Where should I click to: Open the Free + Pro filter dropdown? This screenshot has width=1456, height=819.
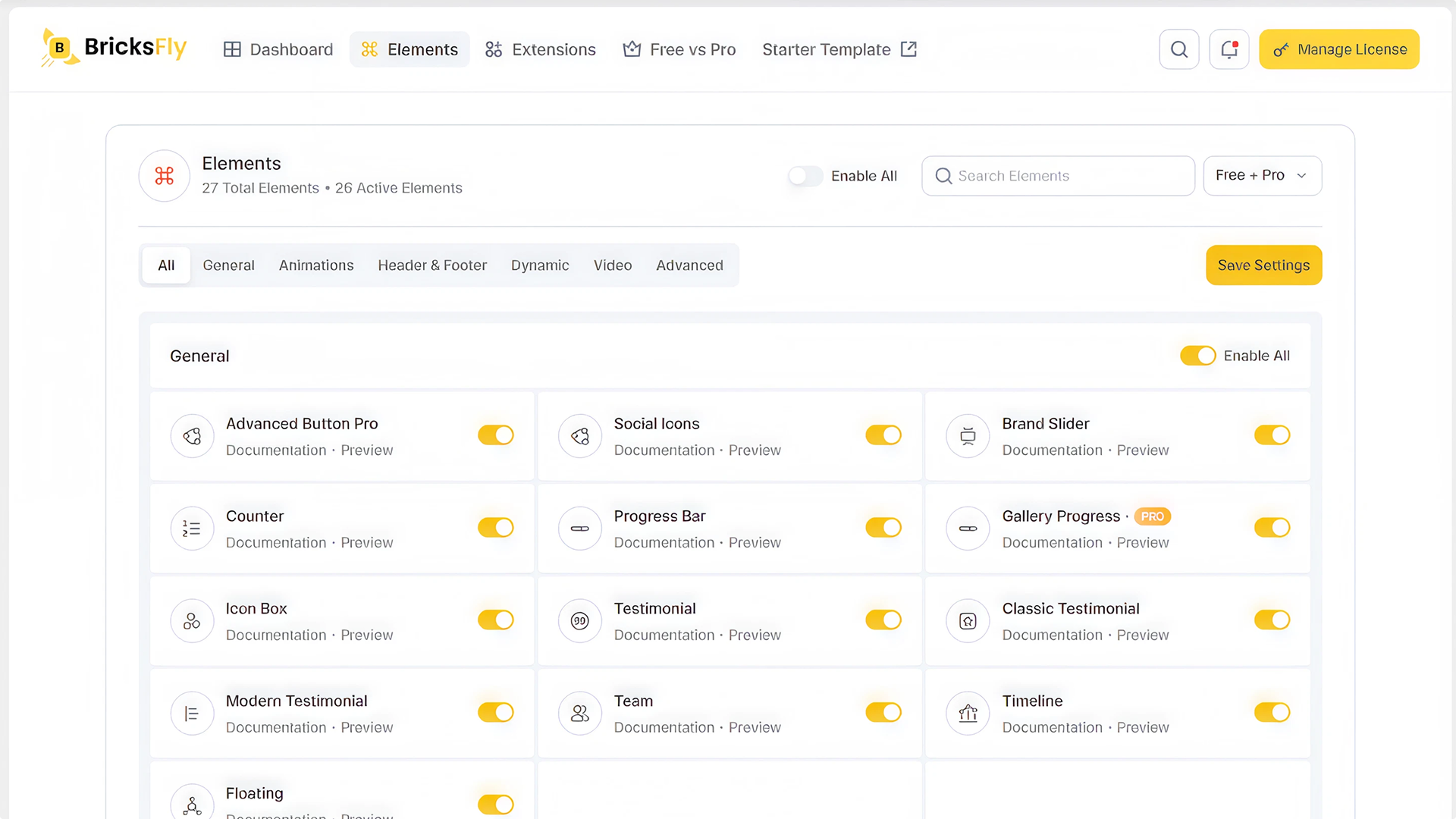coord(1262,176)
